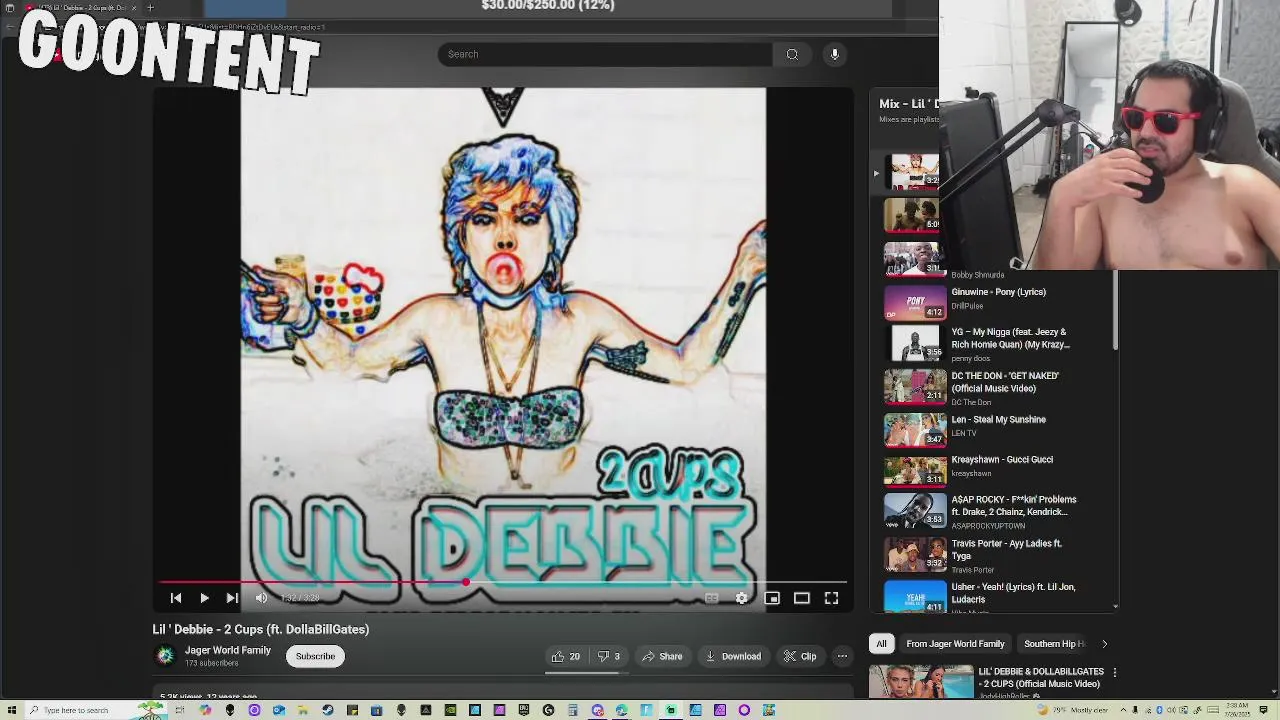Toggle subtitles/closed captions button

pos(711,598)
